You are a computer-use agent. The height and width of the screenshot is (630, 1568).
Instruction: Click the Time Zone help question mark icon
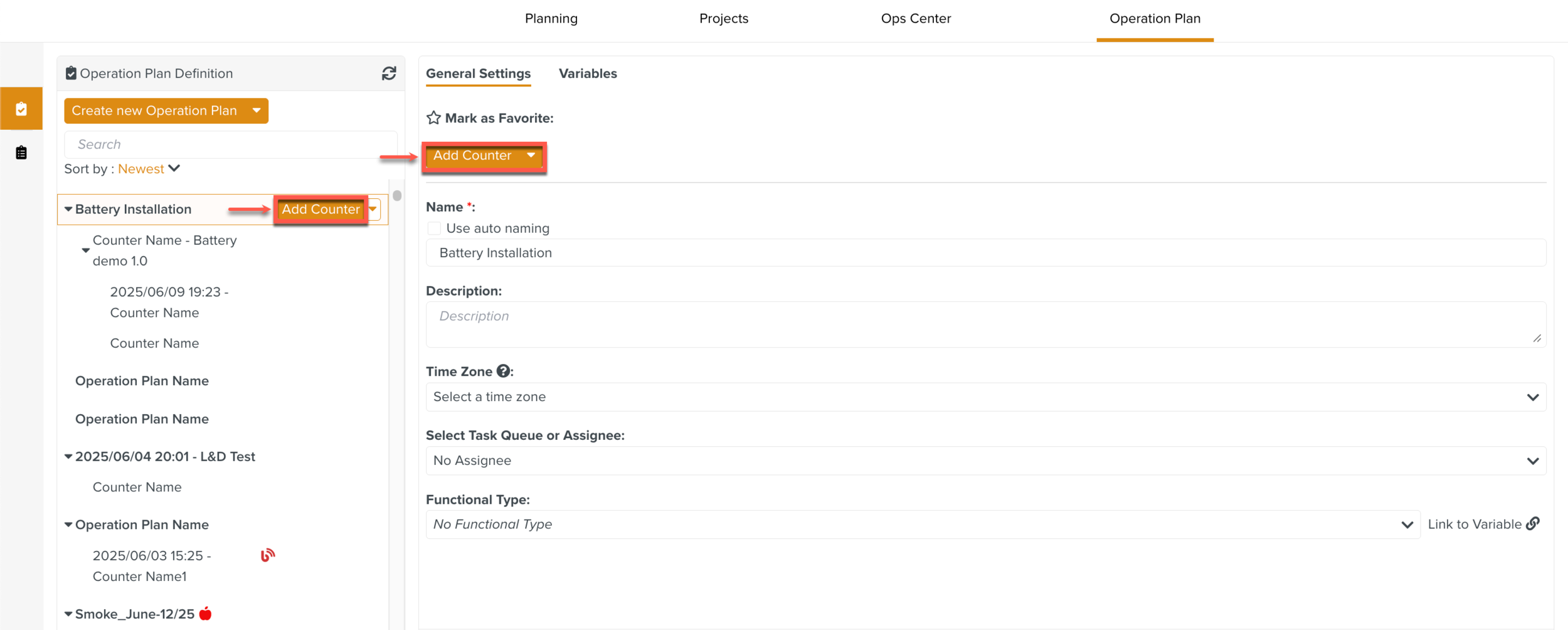tap(503, 371)
